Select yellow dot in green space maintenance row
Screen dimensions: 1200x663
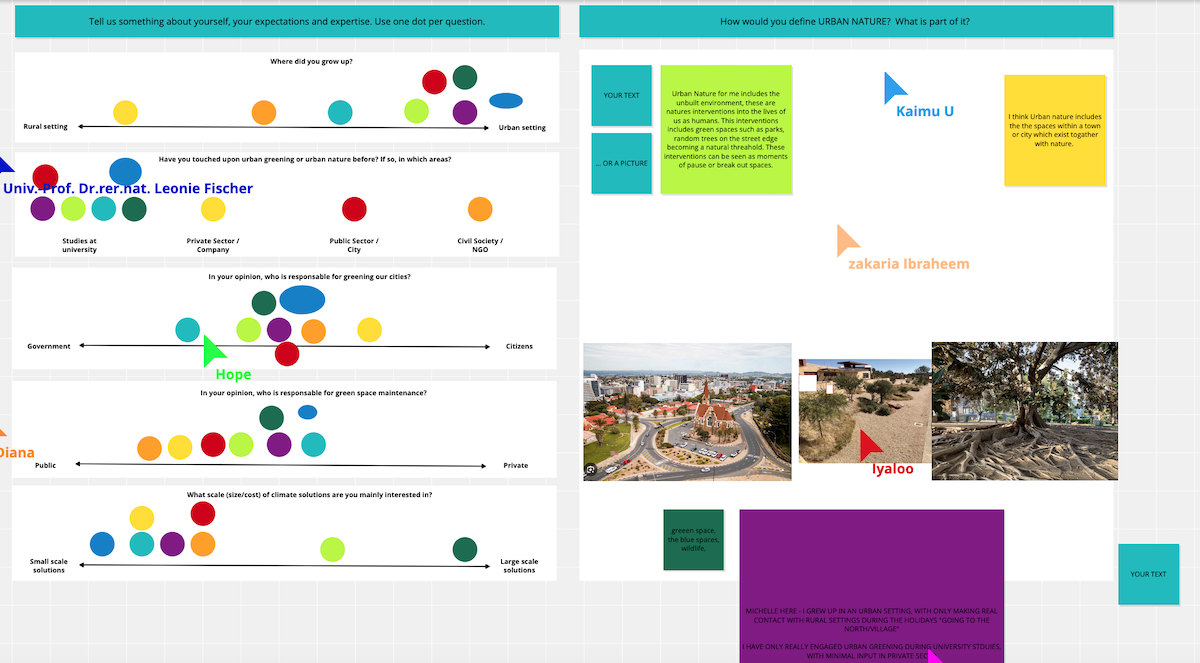click(x=180, y=447)
